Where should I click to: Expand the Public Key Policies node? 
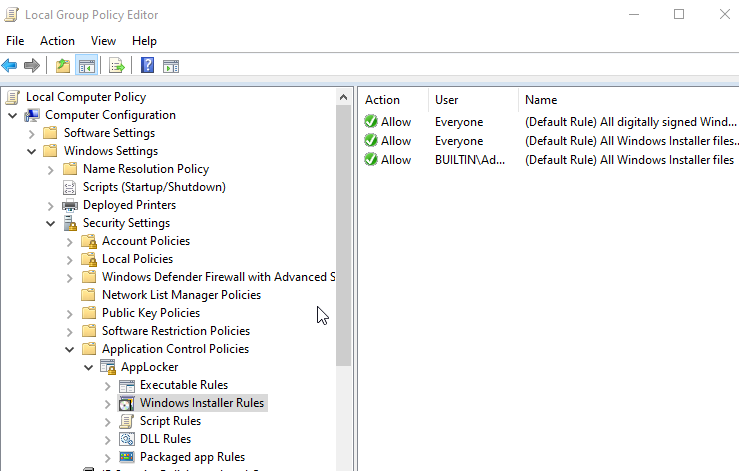70,314
